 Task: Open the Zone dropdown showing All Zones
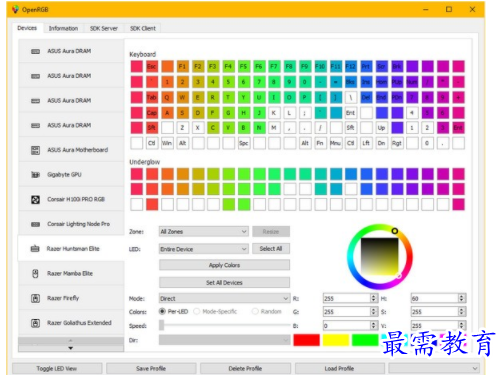pyautogui.click(x=204, y=231)
